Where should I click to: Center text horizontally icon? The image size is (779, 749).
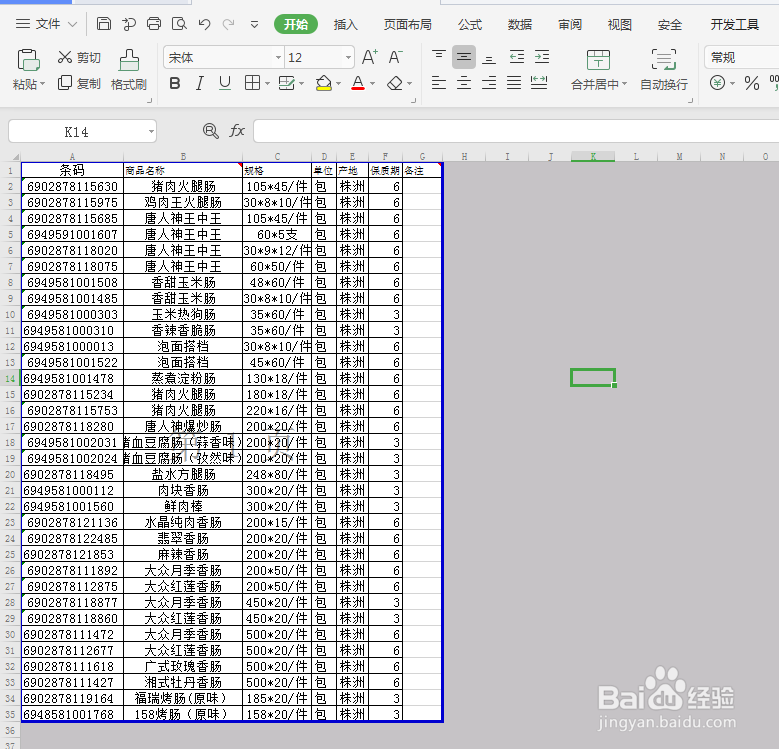click(464, 83)
